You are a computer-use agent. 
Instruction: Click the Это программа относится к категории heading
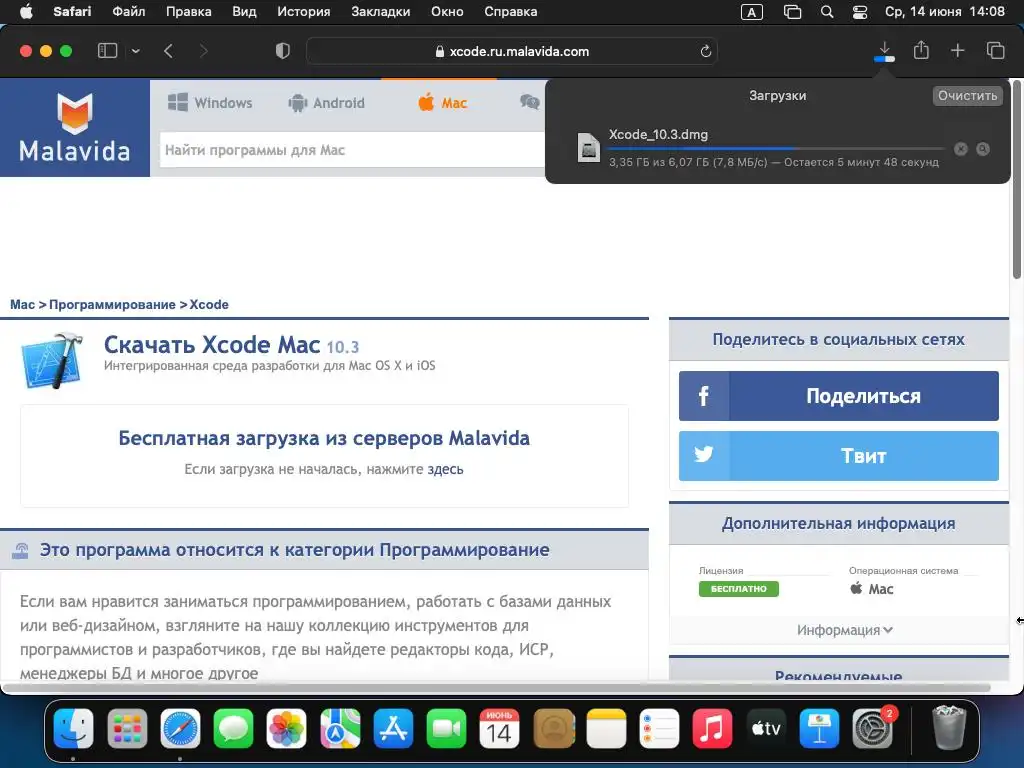[295, 550]
